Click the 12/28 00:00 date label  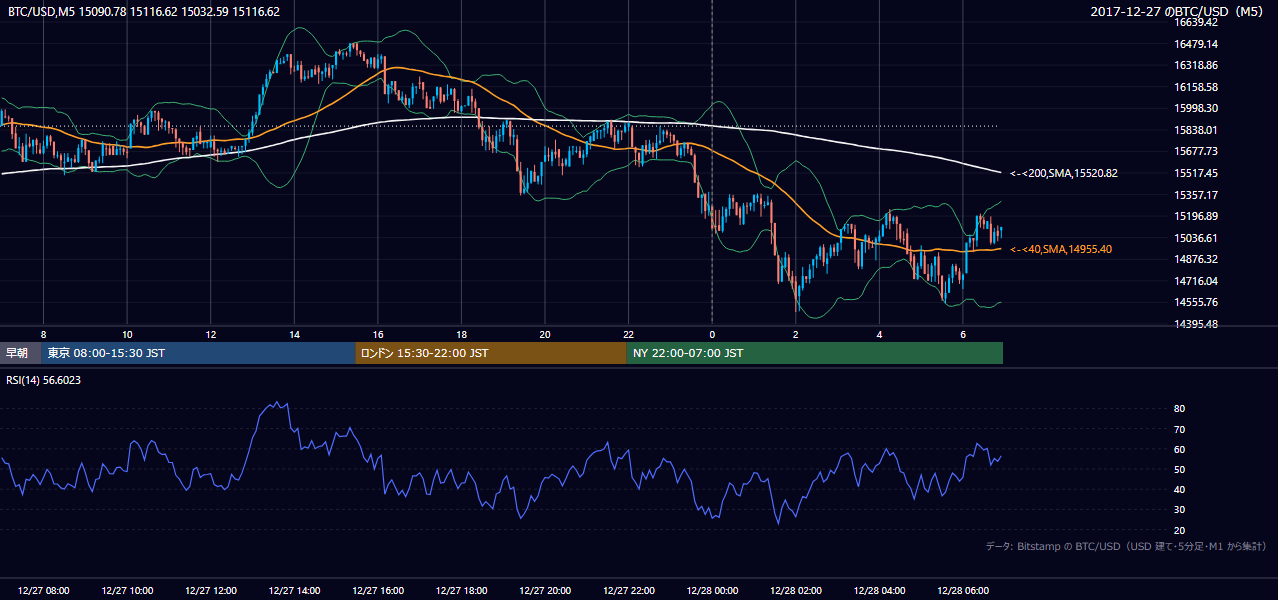pyautogui.click(x=712, y=591)
